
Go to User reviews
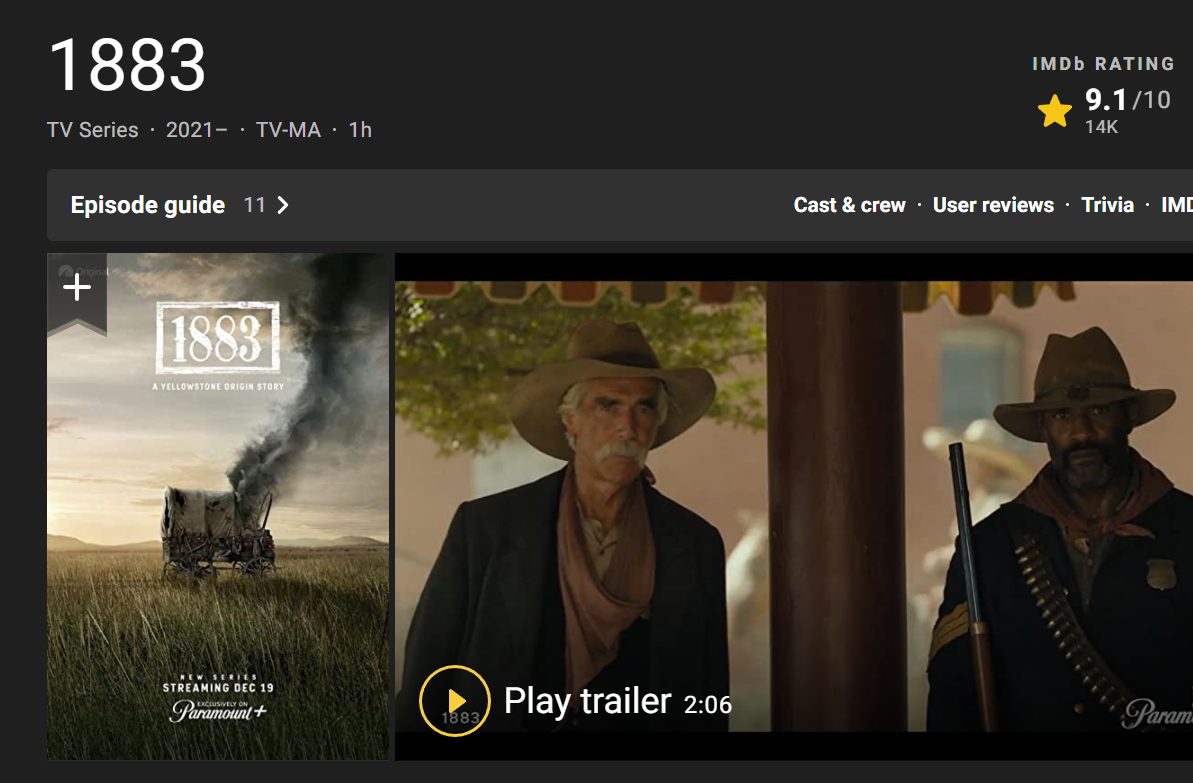pos(993,205)
